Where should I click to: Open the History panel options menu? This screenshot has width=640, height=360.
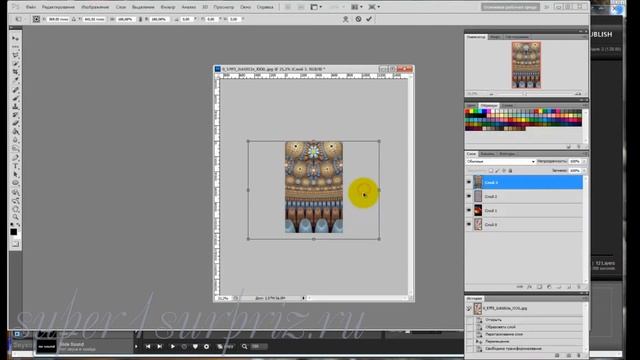[x=584, y=298]
